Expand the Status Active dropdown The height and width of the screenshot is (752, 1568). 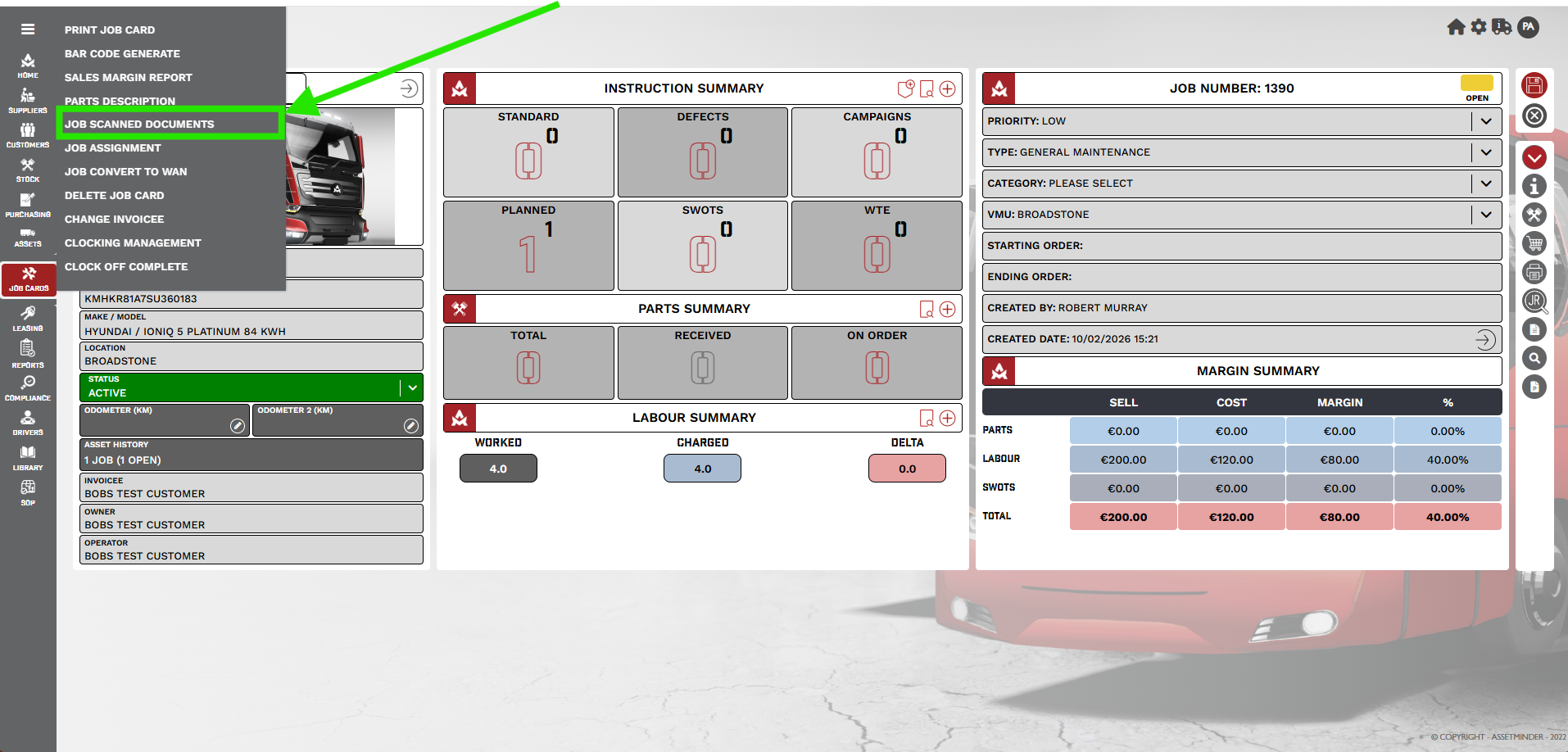tap(412, 387)
